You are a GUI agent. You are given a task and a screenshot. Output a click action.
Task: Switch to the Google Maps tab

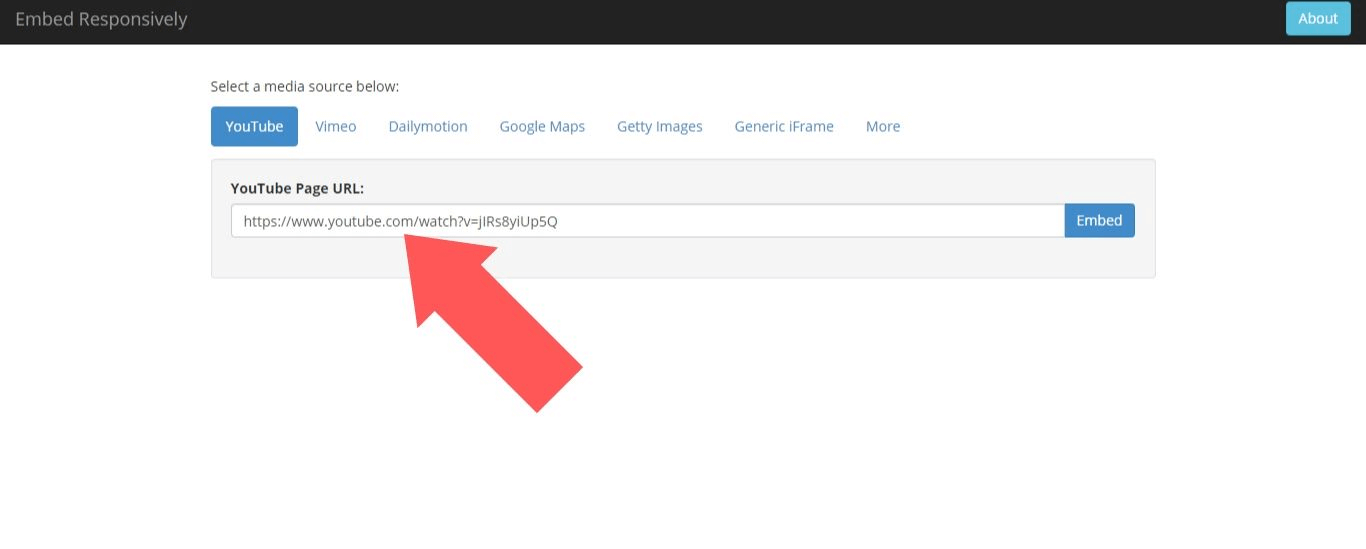pyautogui.click(x=542, y=126)
